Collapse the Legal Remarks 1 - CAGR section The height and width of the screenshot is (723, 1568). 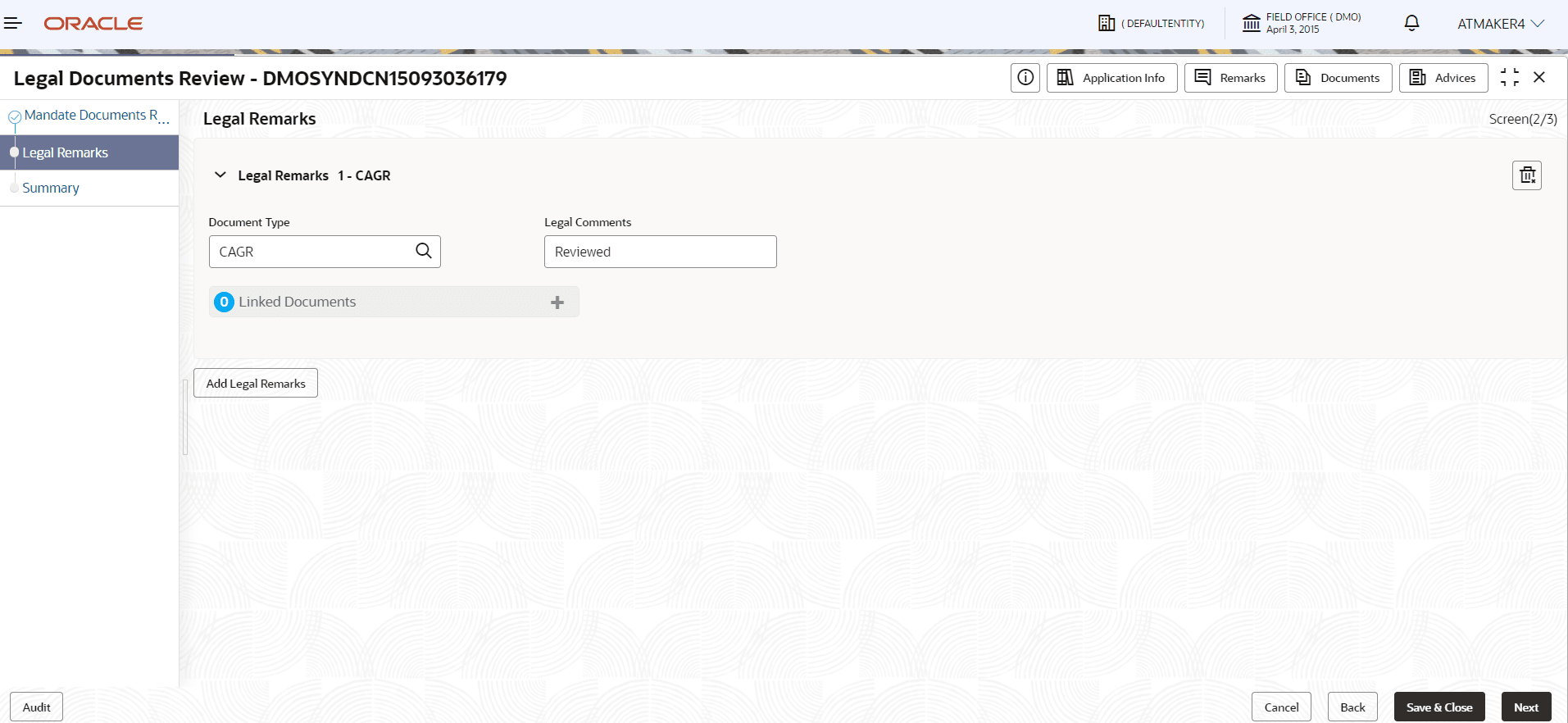click(220, 175)
